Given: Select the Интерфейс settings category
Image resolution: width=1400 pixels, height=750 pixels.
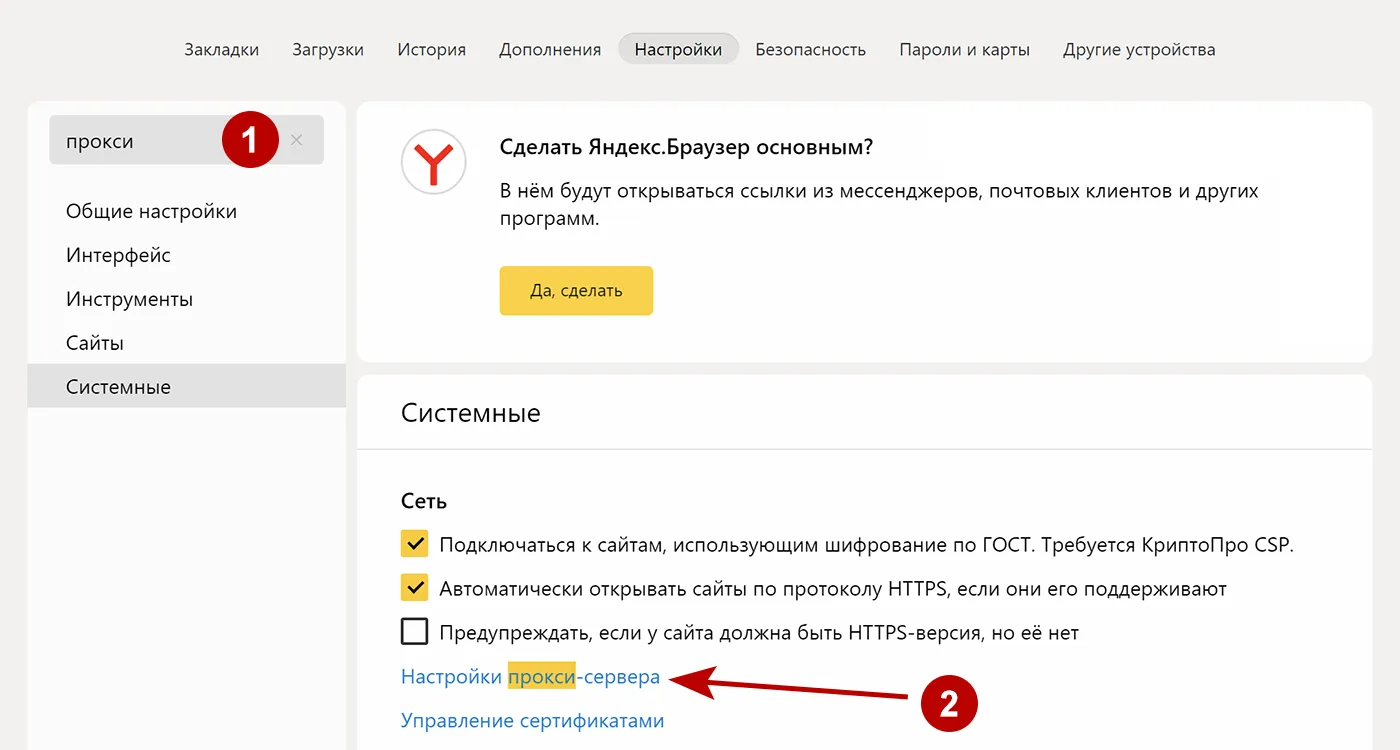Looking at the screenshot, I should point(117,255).
